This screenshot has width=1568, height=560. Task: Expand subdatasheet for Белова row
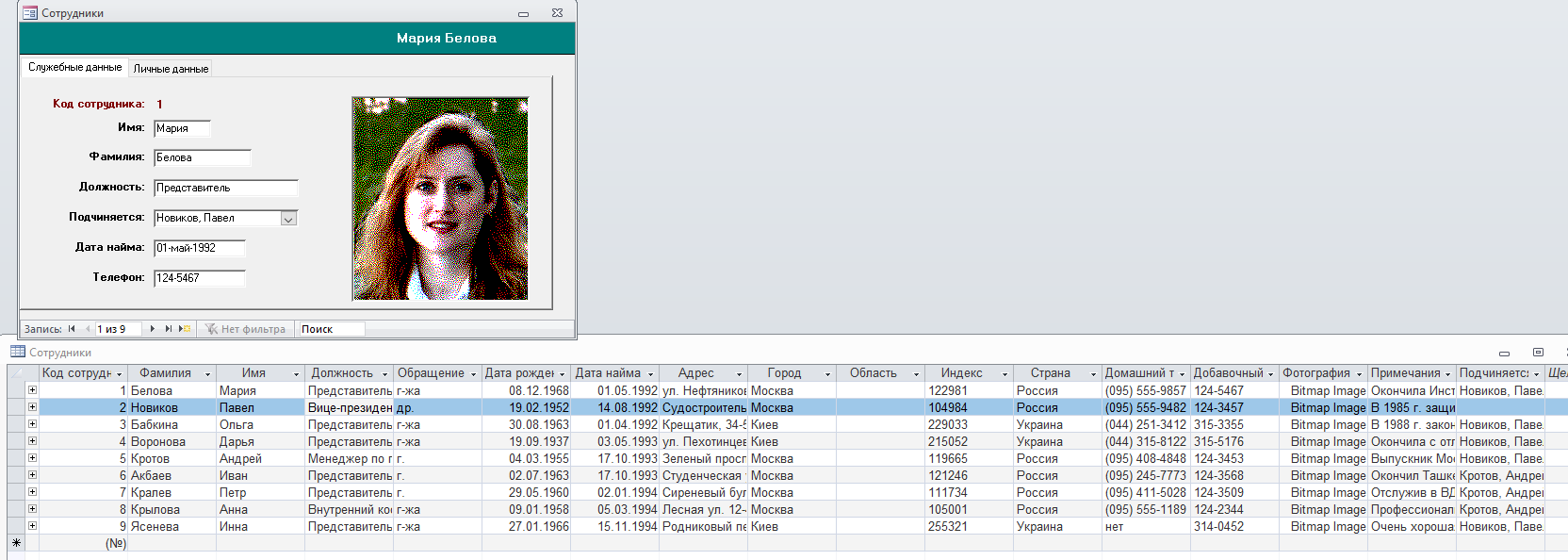(x=32, y=390)
